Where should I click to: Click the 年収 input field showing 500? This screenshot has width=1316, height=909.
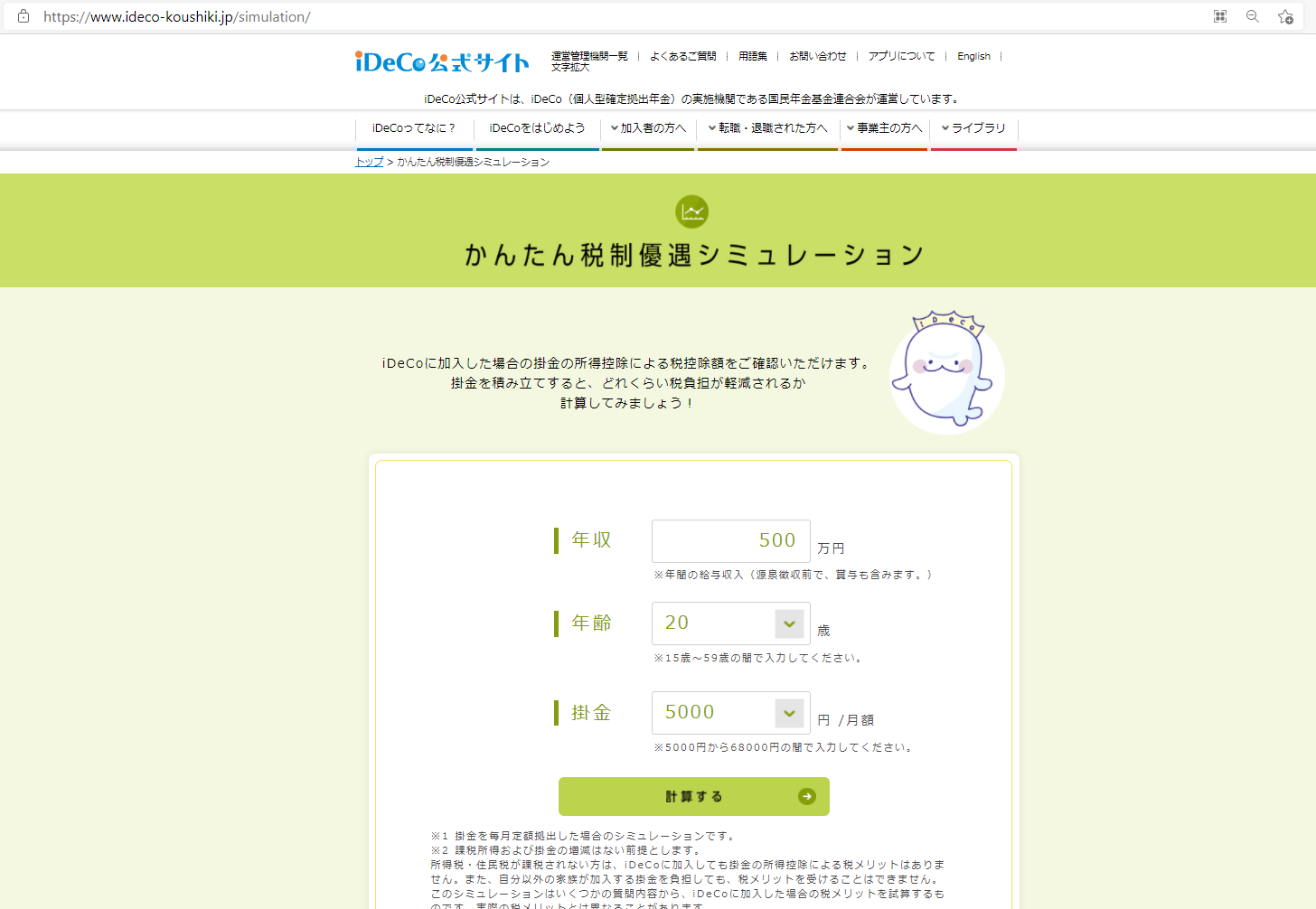730,541
